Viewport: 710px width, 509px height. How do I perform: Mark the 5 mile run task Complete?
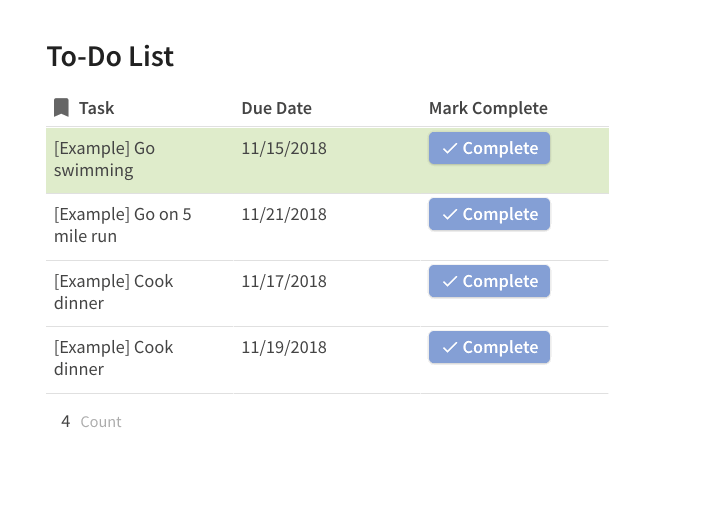tap(489, 215)
